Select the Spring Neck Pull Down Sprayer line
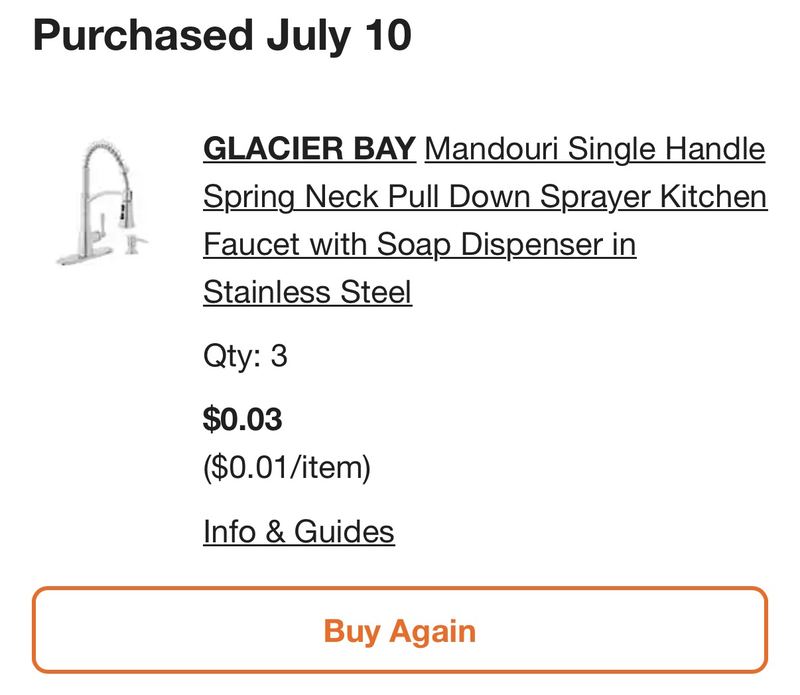Viewport: 800px width, 695px height. 485,196
